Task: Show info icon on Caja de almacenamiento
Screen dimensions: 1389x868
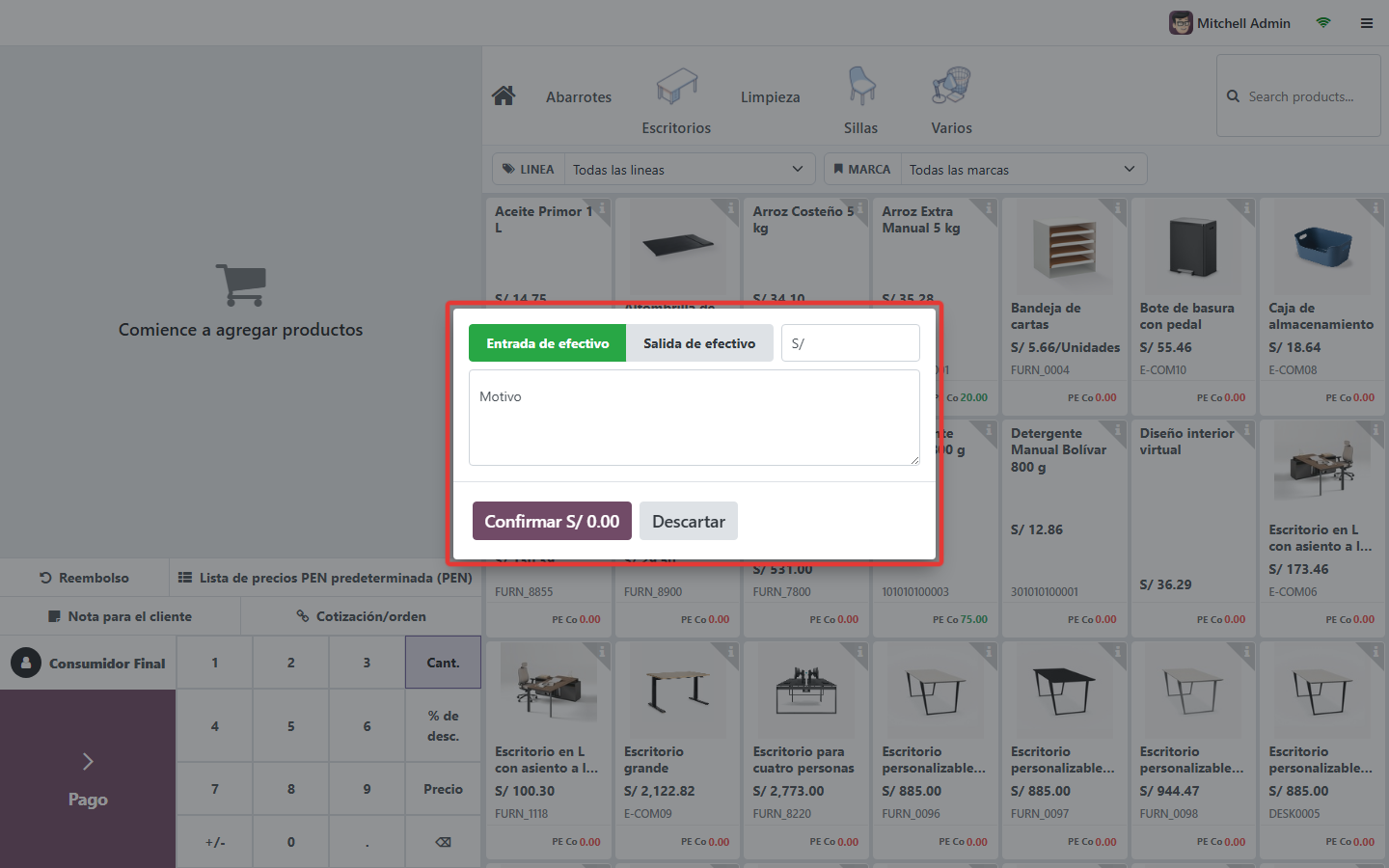Action: (x=1375, y=207)
